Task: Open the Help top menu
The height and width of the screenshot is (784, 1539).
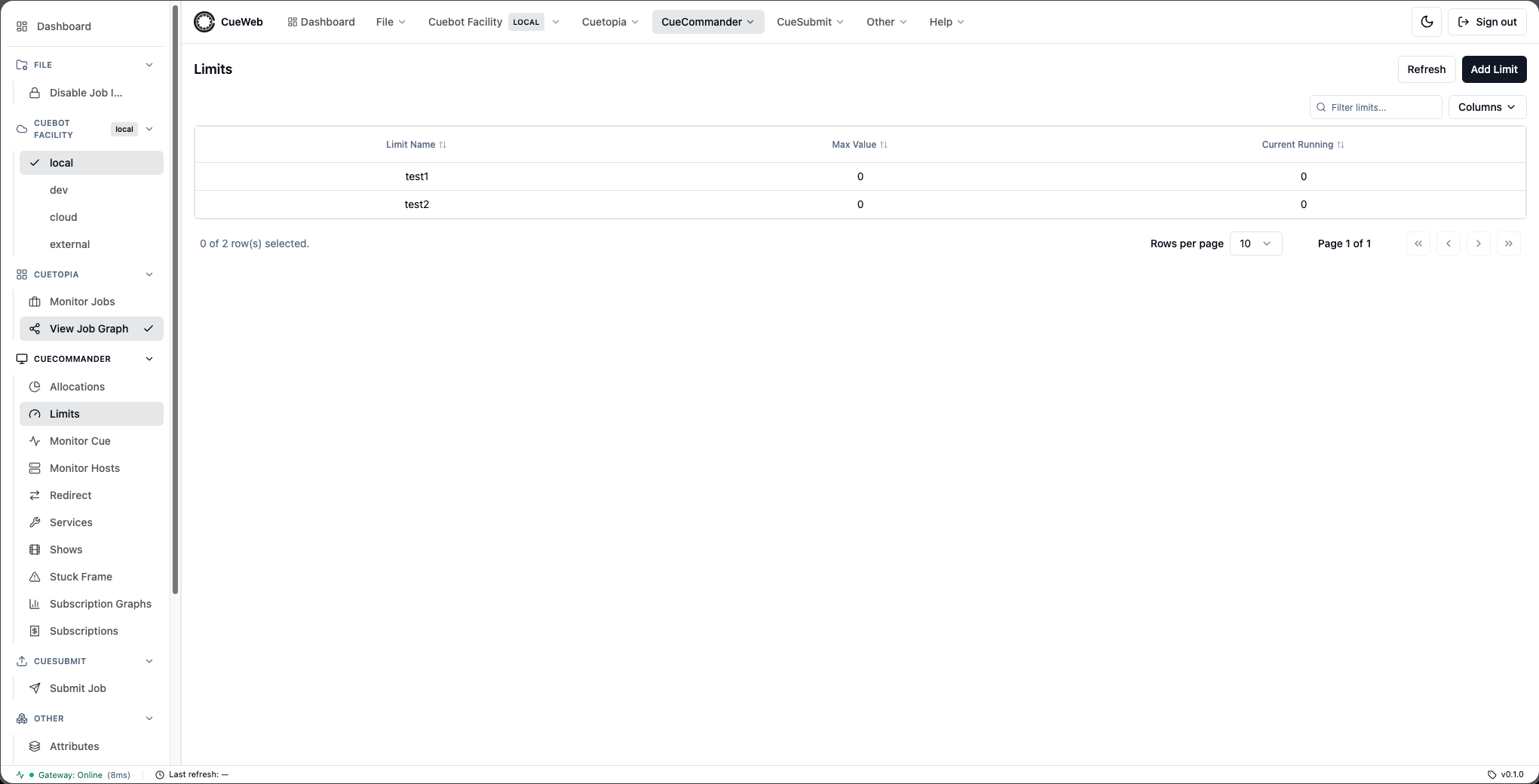Action: pos(946,22)
